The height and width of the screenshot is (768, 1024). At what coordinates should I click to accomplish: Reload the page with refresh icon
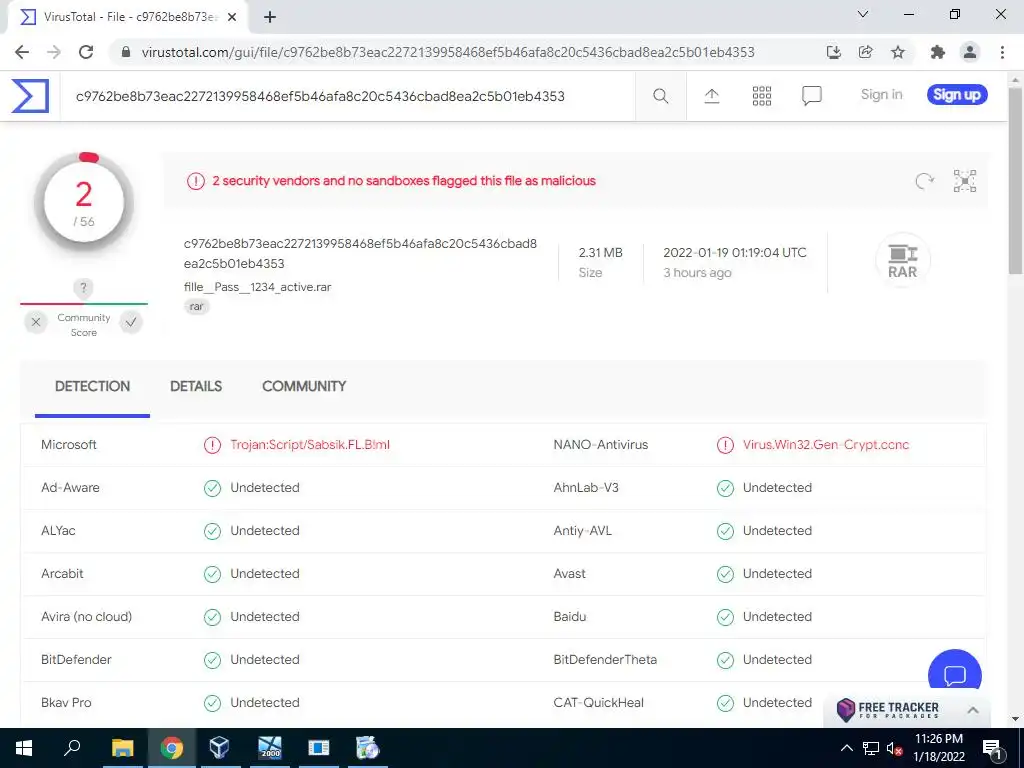pos(86,52)
